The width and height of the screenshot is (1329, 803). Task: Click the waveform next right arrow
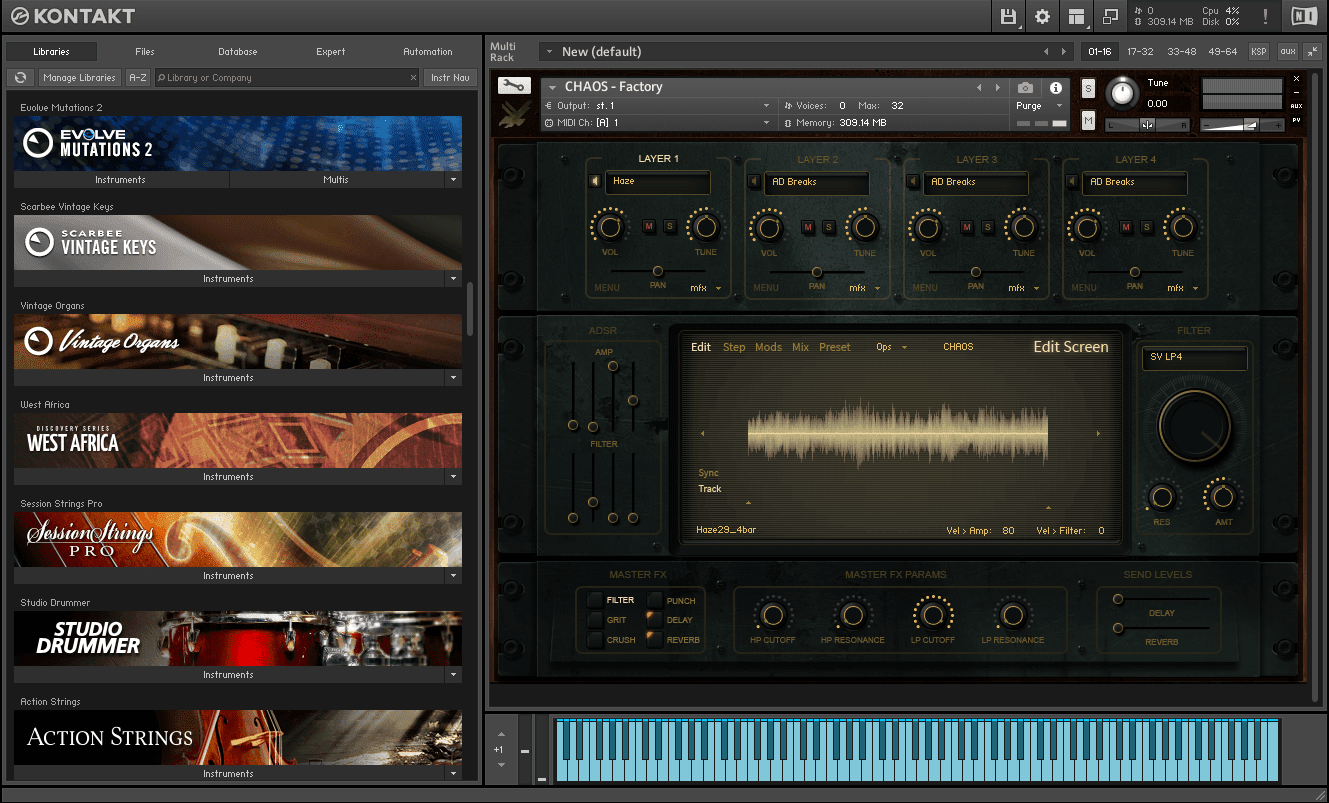[1098, 433]
